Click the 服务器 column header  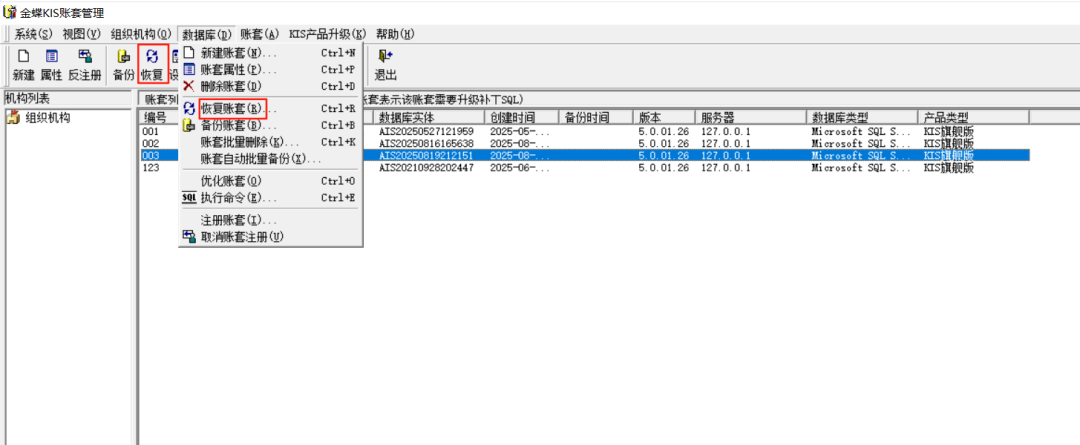click(751, 116)
